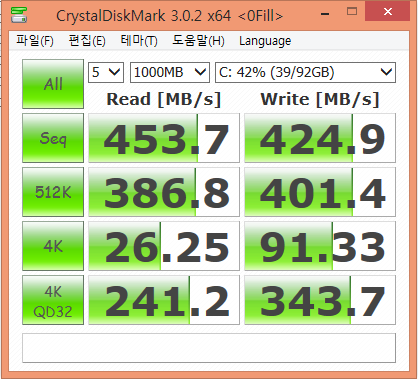The width and height of the screenshot is (418, 379).
Task: Select the 4K write result 91.33
Action: pos(320,246)
